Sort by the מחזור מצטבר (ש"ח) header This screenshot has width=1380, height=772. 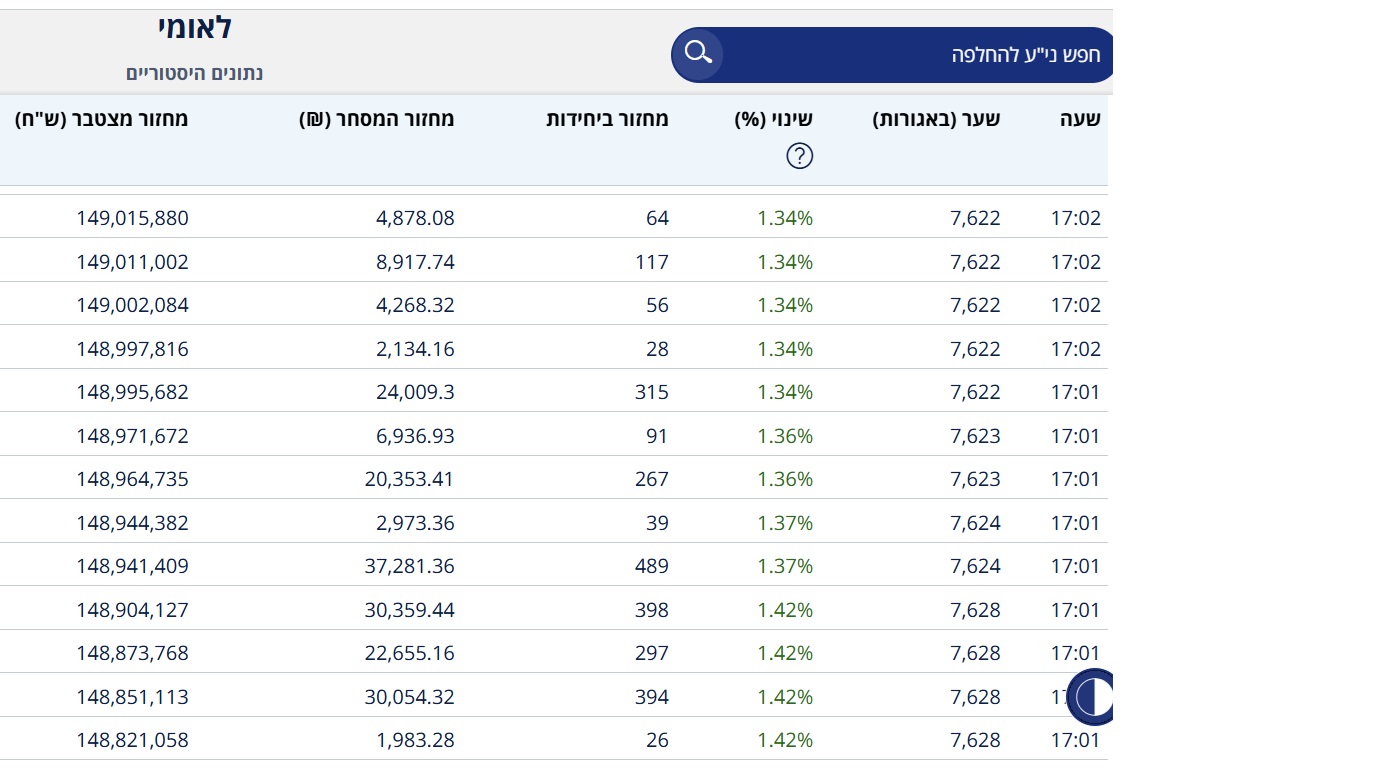click(102, 119)
